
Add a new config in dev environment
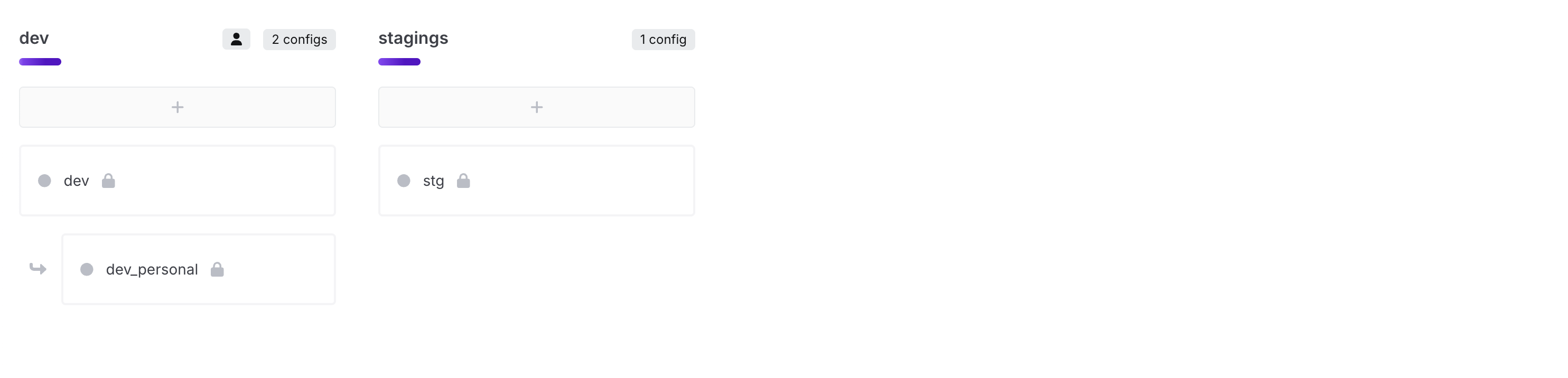[177, 107]
